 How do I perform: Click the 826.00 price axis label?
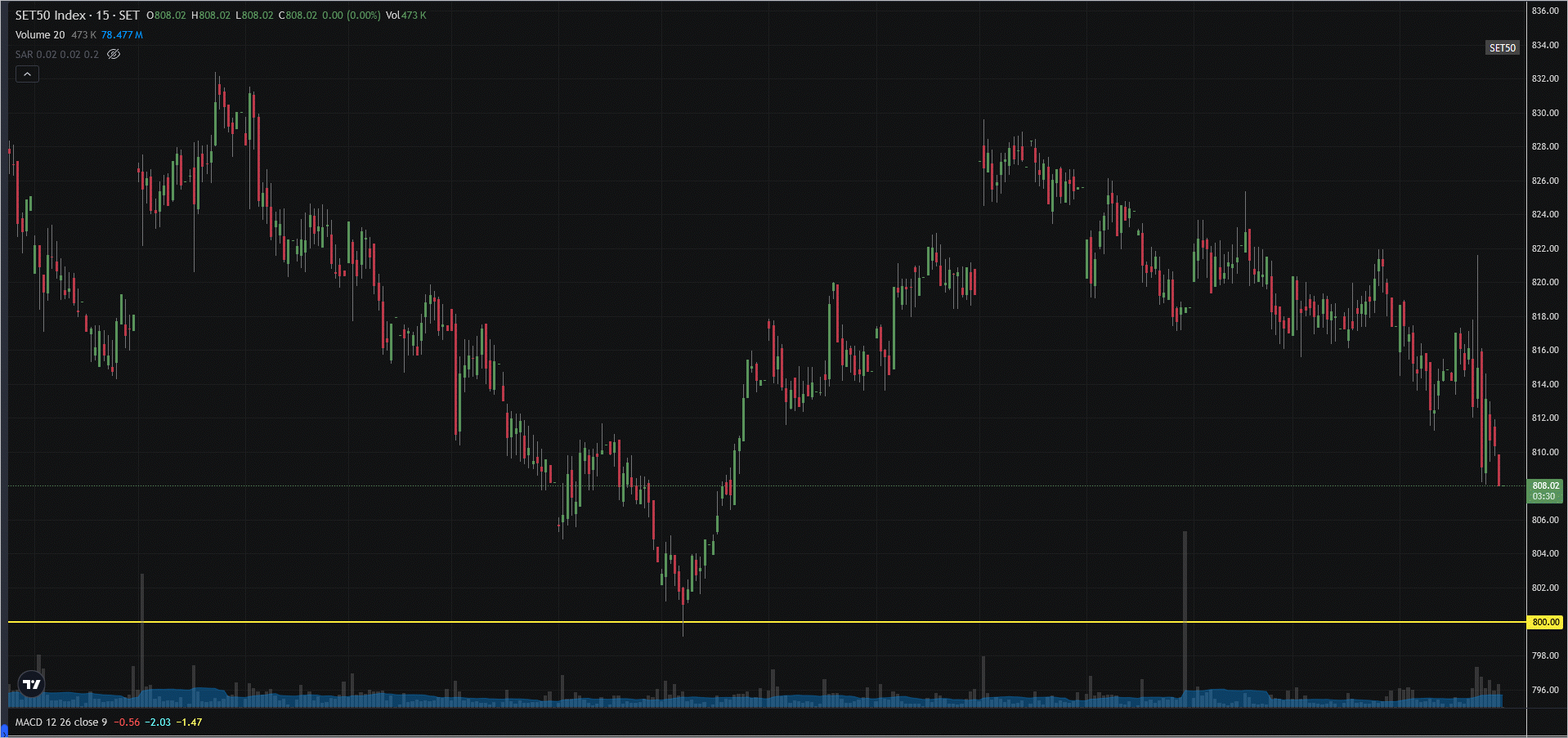coord(1545,181)
